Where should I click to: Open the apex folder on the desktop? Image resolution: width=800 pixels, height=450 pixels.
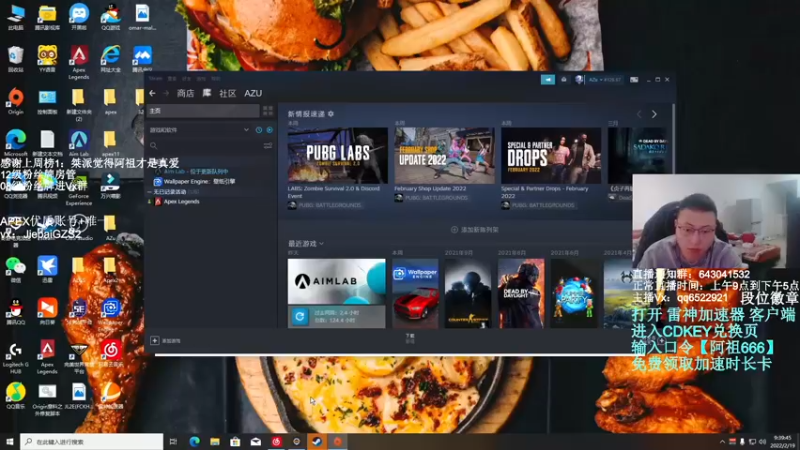[110, 101]
